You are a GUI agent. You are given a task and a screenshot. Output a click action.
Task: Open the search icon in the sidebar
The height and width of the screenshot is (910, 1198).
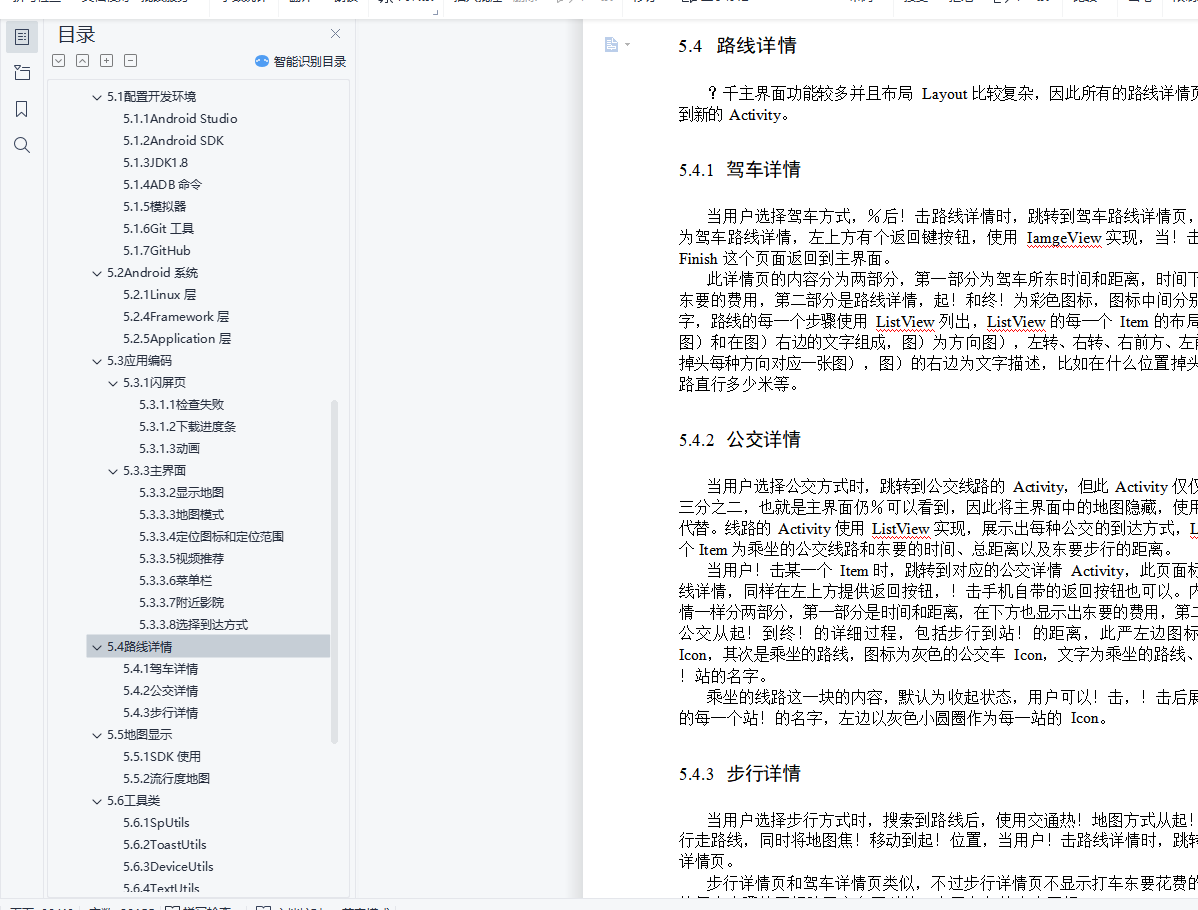pyautogui.click(x=22, y=145)
